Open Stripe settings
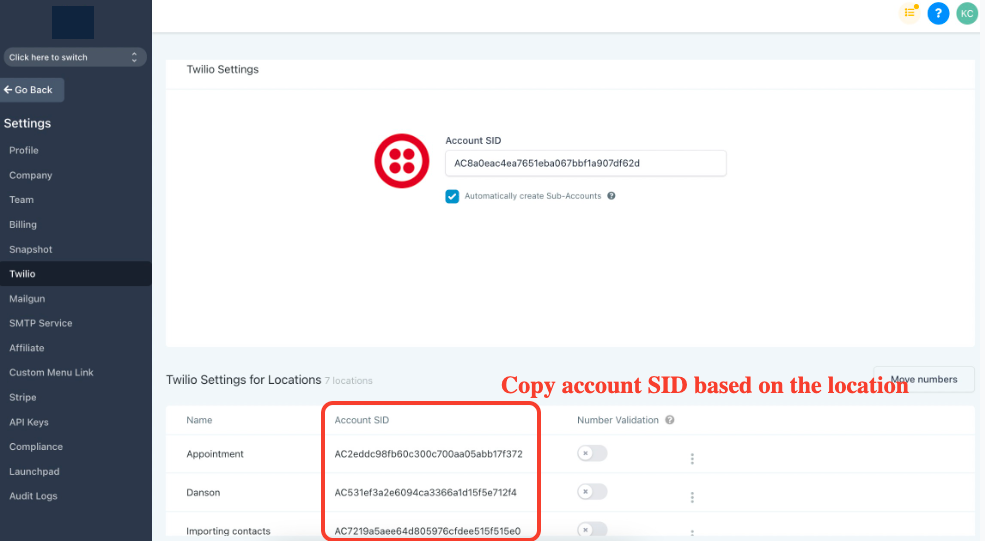Screen dimensions: 985x541 coord(23,397)
